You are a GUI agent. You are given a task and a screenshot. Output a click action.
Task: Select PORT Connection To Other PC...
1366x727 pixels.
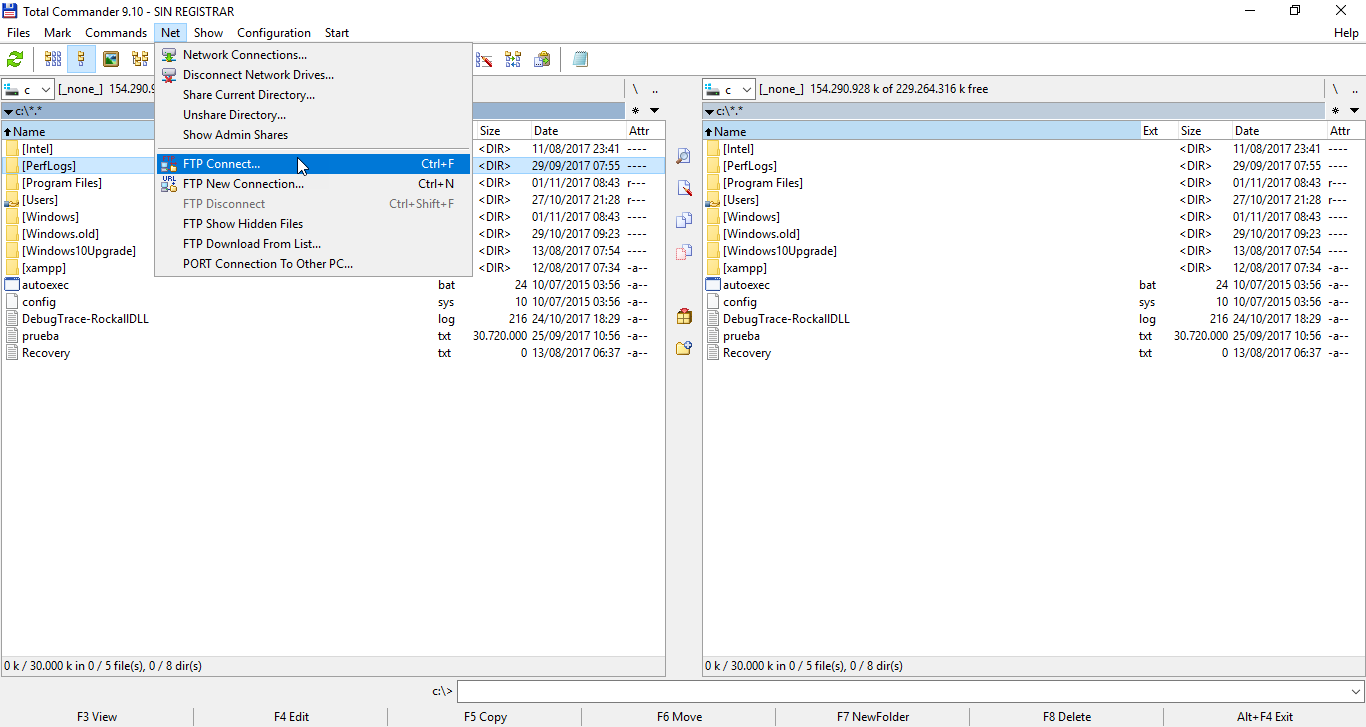click(x=313, y=264)
